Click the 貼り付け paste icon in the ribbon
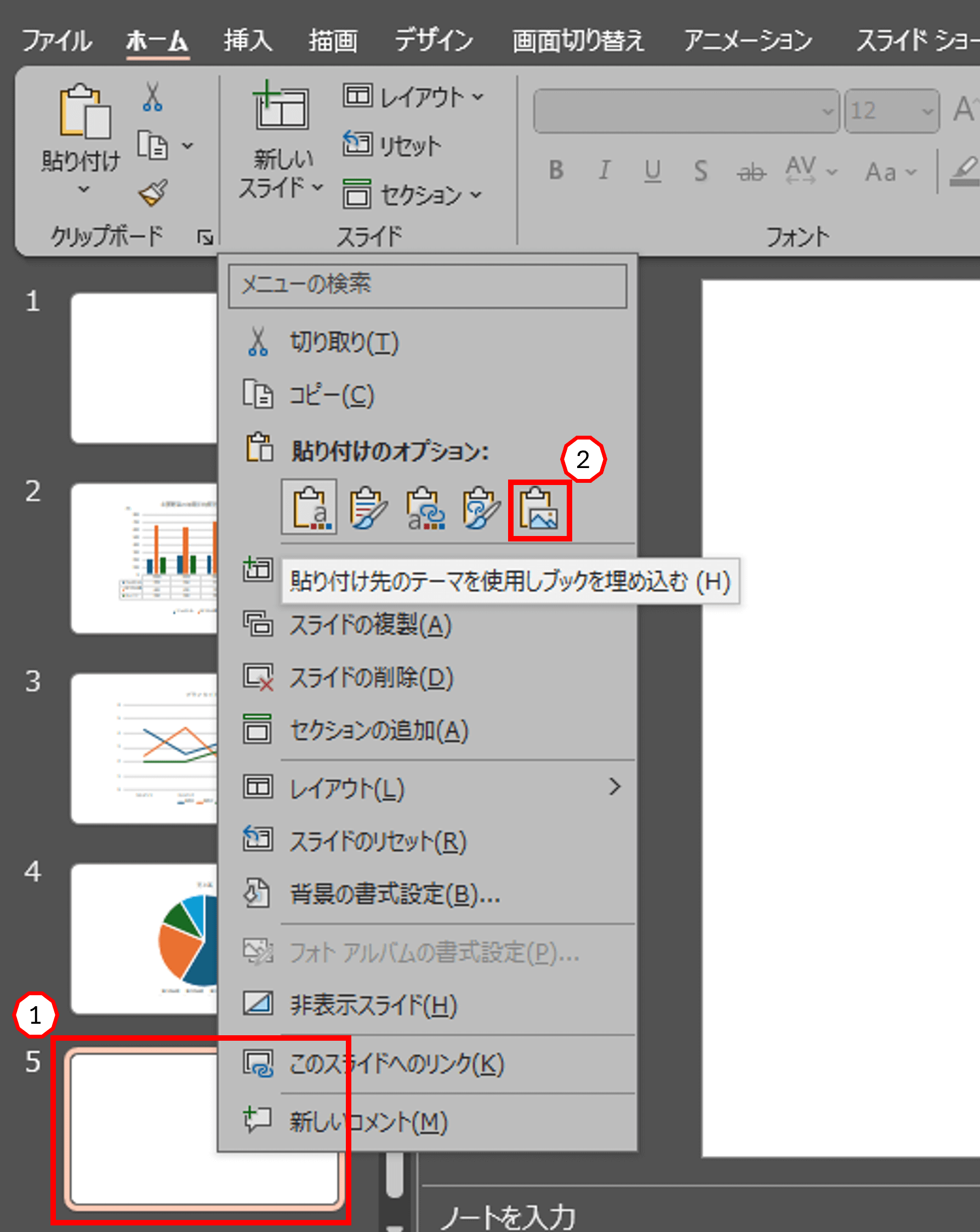 tap(84, 111)
